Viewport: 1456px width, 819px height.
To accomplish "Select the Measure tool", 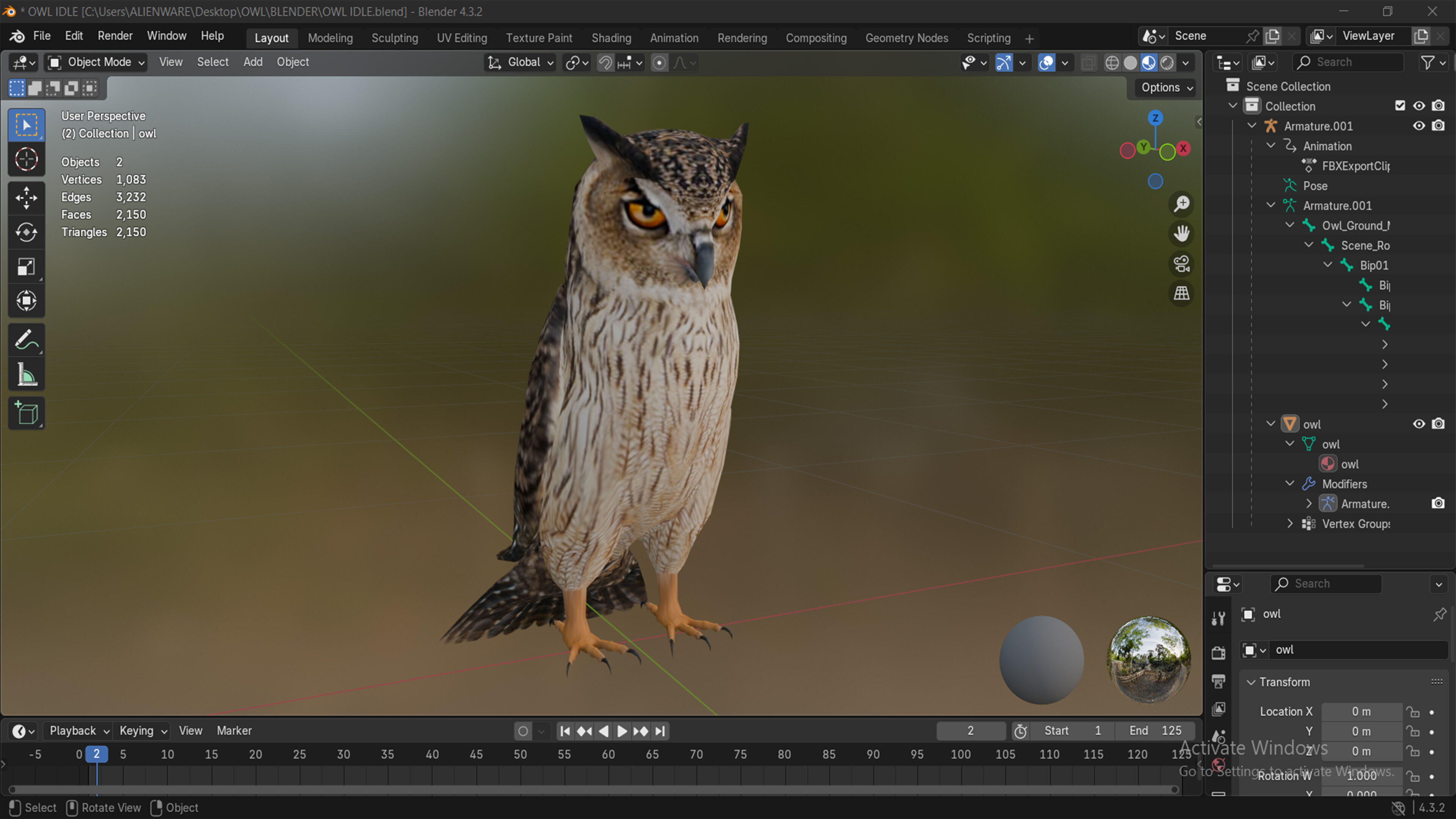I will click(26, 374).
